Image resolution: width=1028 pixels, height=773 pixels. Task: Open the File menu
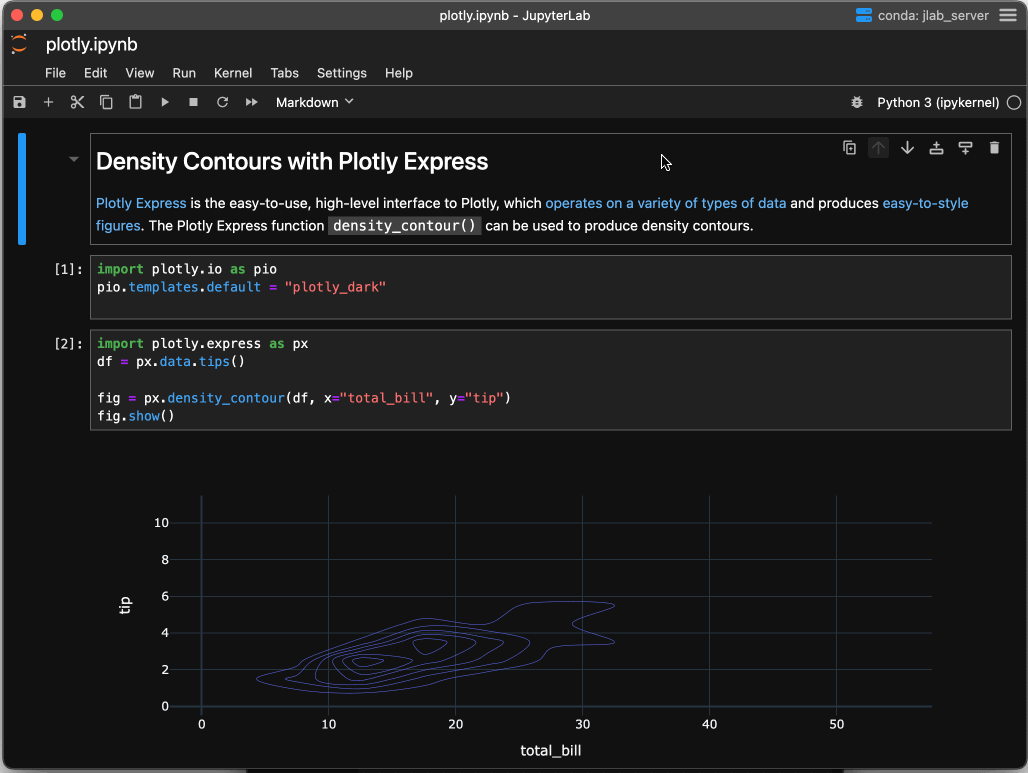[x=55, y=73]
